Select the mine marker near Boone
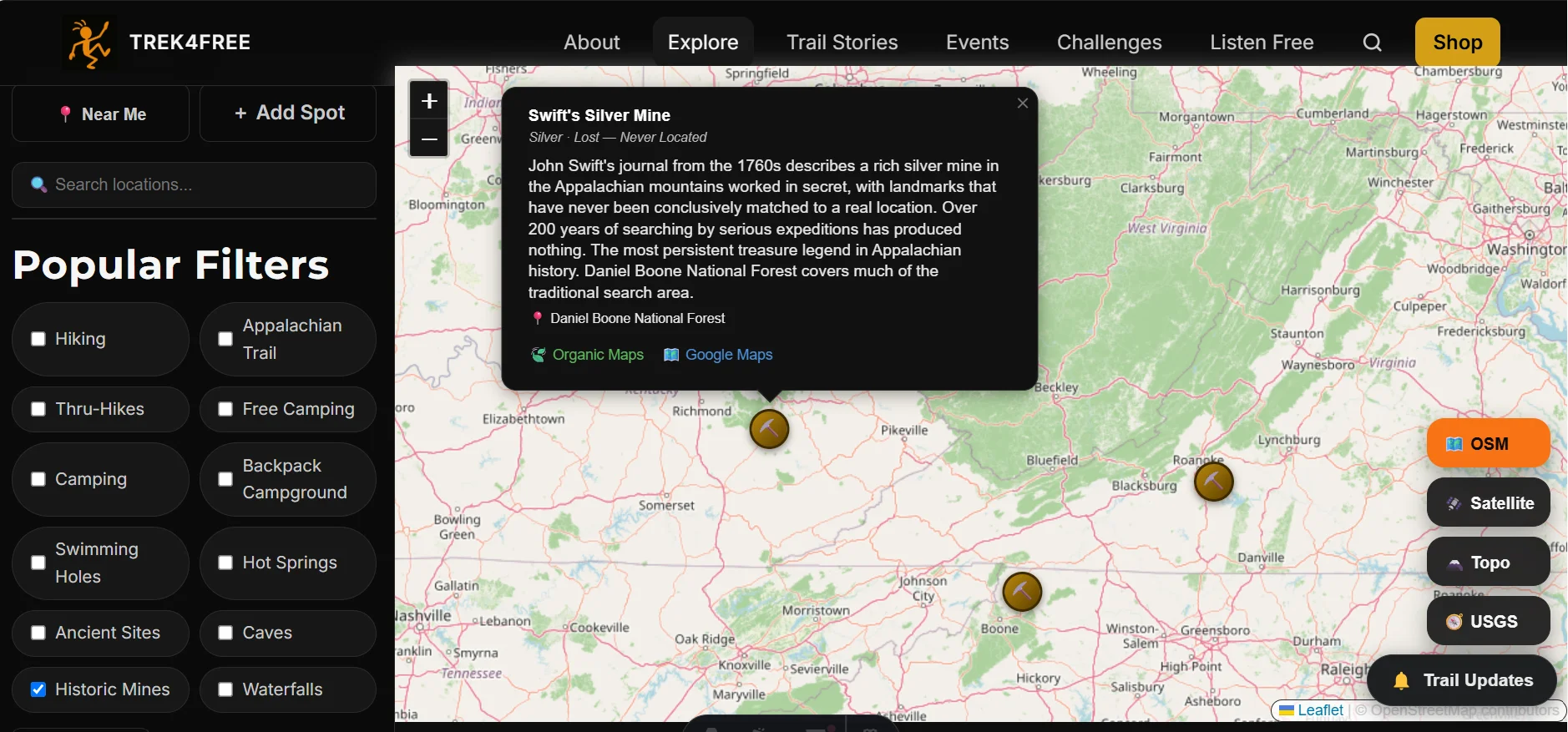Image resolution: width=1568 pixels, height=732 pixels. pyautogui.click(x=1022, y=592)
